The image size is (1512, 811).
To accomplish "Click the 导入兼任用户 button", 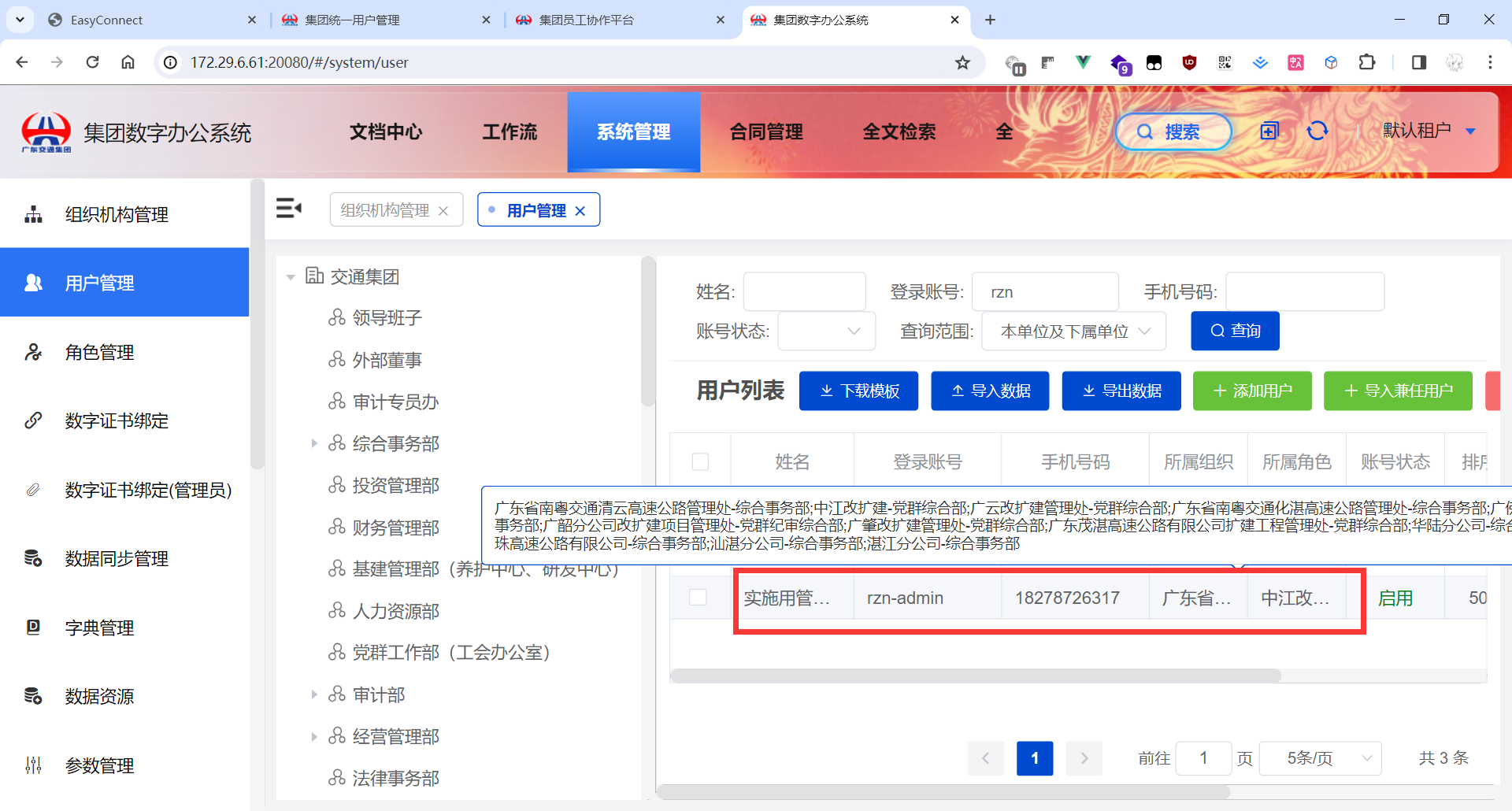I will coord(1398,391).
